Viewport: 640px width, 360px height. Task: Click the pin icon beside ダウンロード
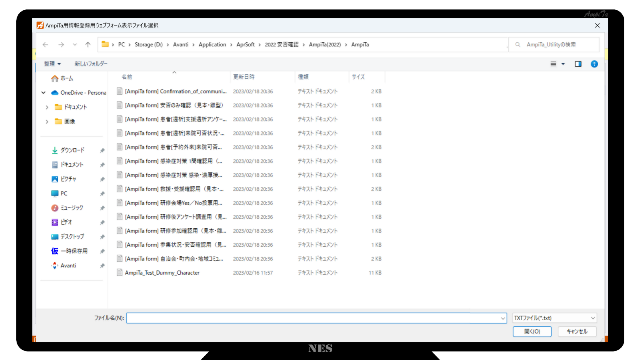(x=102, y=151)
